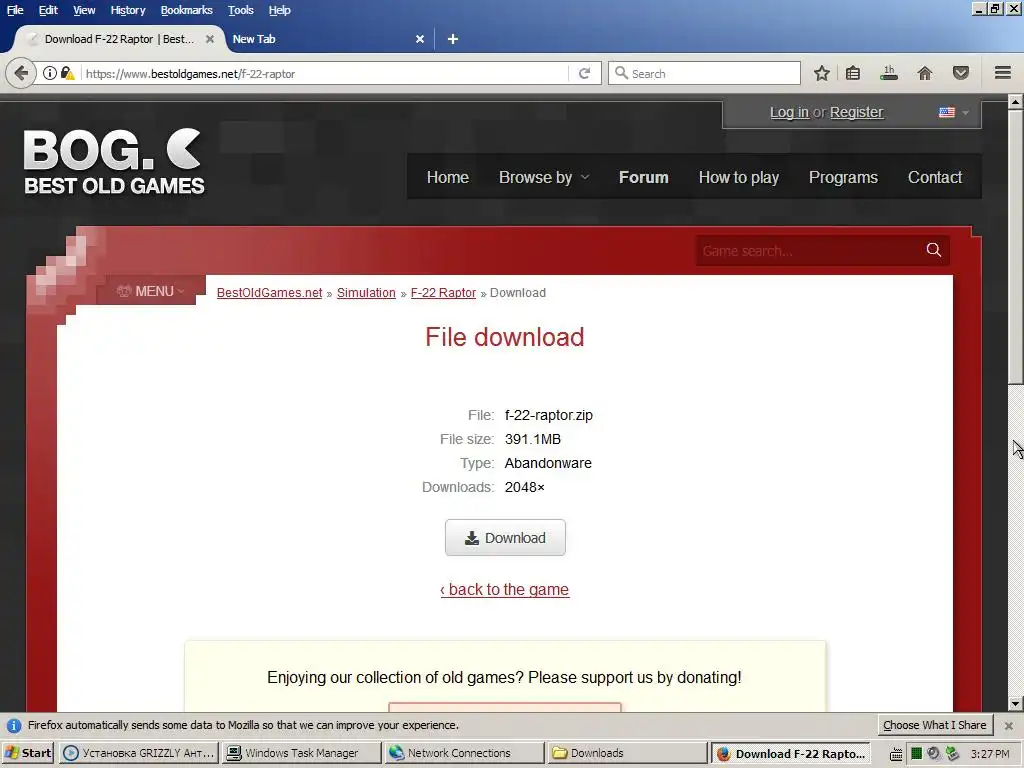
Task: Go to Home in site navigation
Action: [448, 178]
